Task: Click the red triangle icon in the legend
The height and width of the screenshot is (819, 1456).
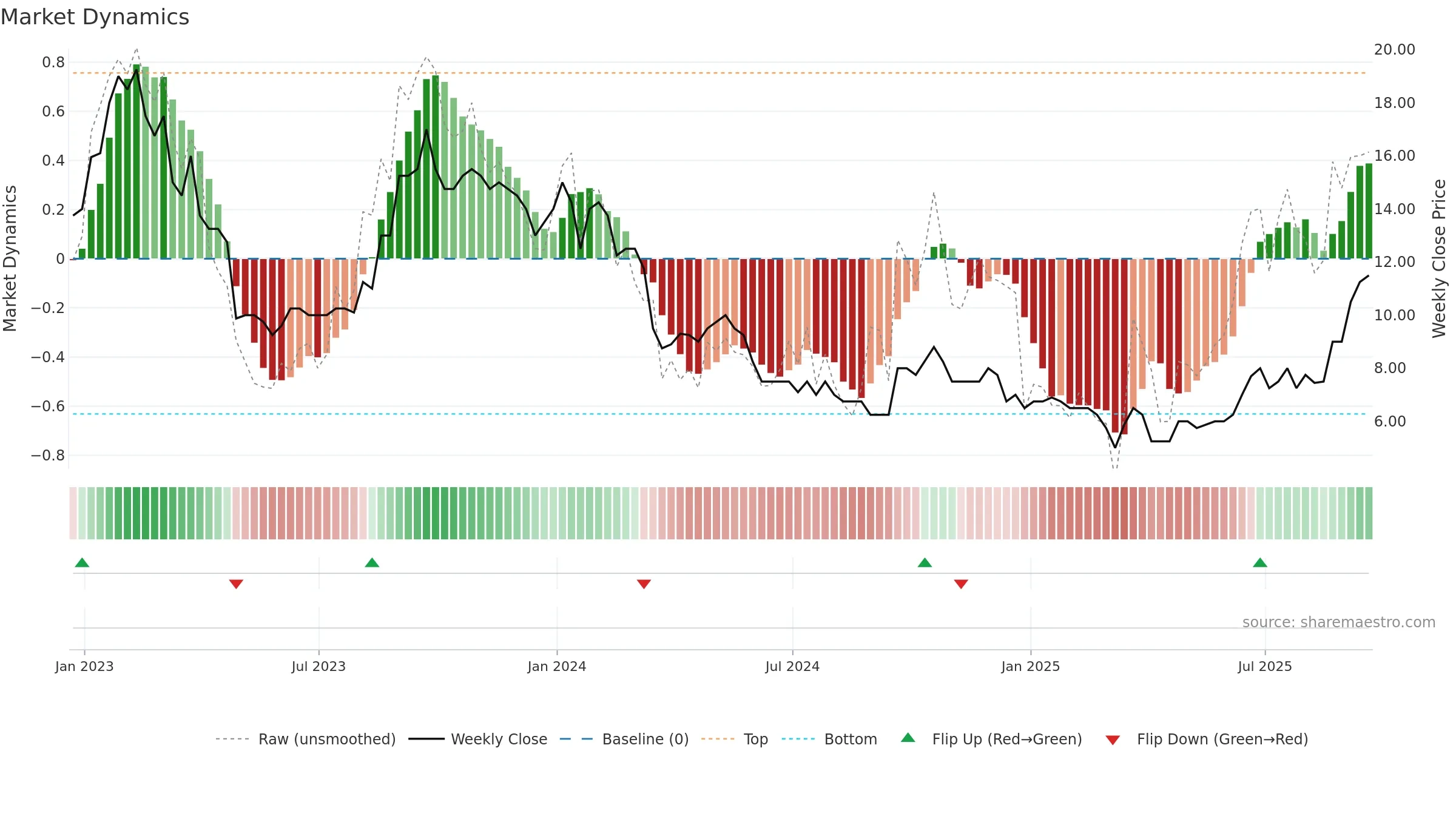Action: [x=1113, y=740]
